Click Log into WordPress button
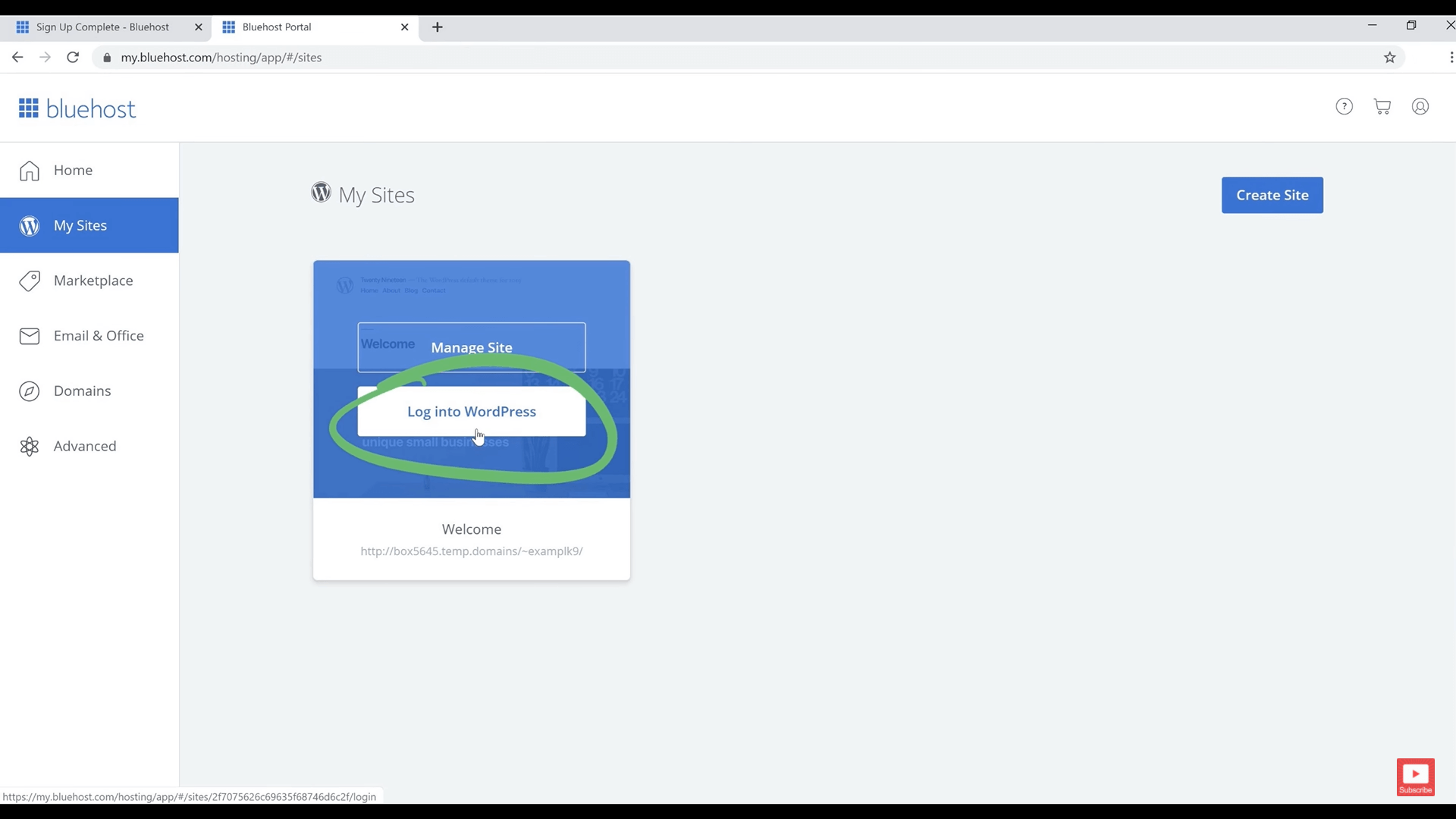The width and height of the screenshot is (1456, 819). click(x=472, y=412)
